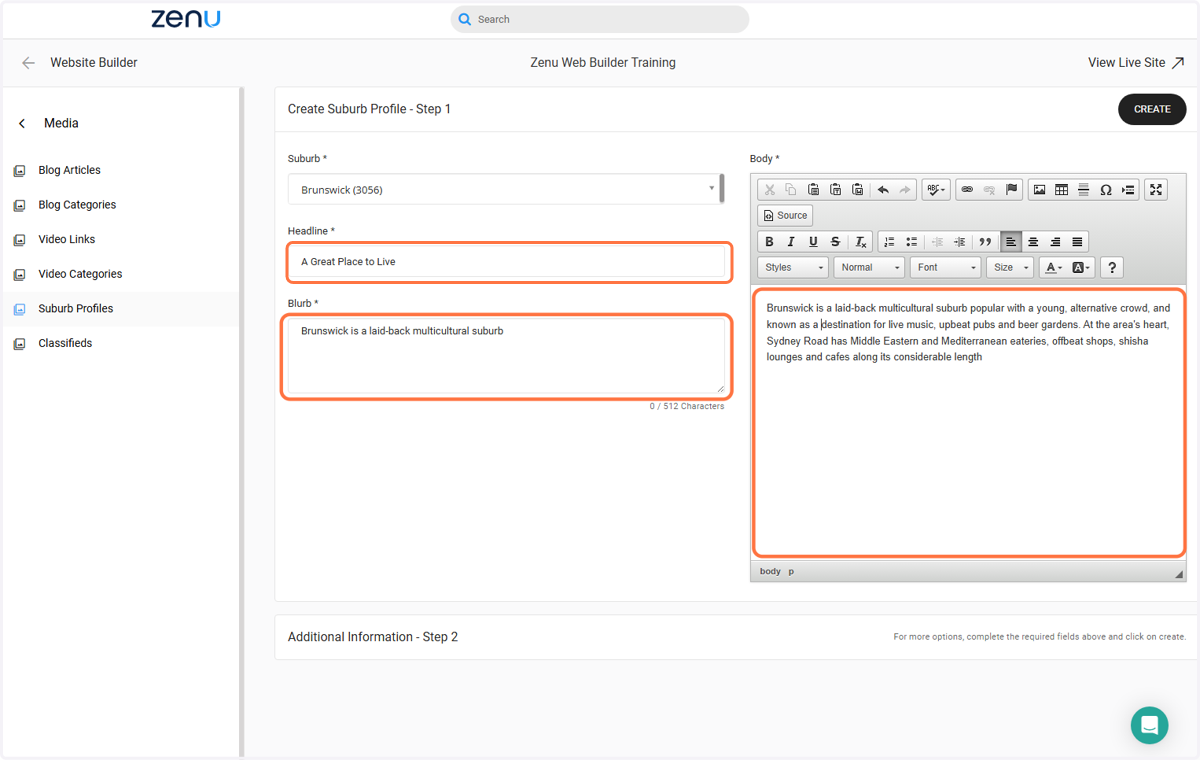Click the increase indent icon
The height and width of the screenshot is (760, 1200).
tap(959, 242)
